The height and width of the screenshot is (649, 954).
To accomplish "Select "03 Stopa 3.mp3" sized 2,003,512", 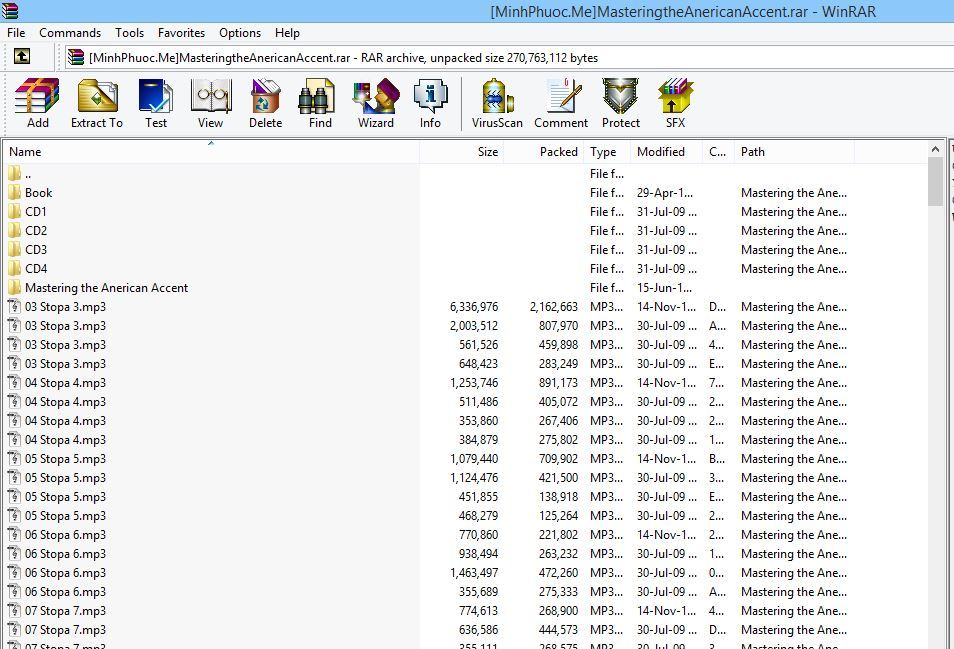I will 65,325.
